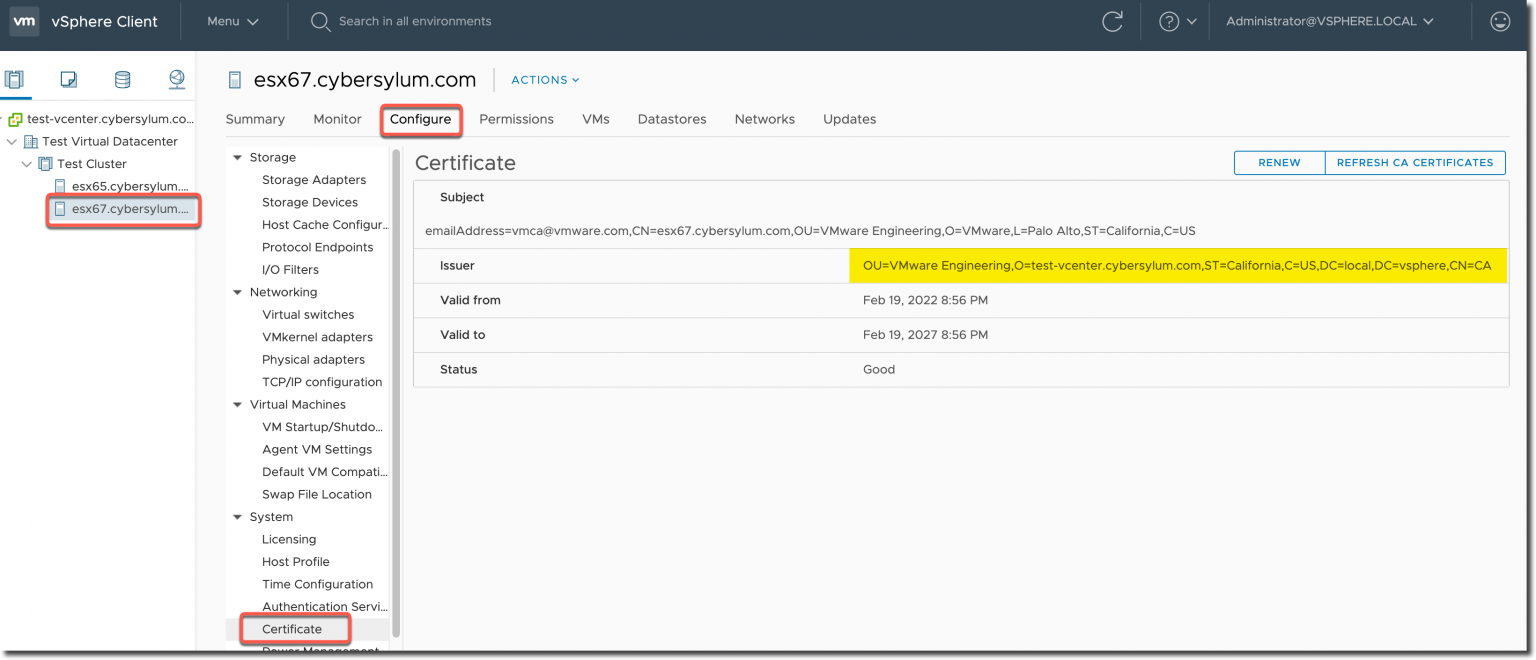Viewport: 1536px width, 660px height.
Task: Switch to the Datastores tab
Action: point(672,119)
